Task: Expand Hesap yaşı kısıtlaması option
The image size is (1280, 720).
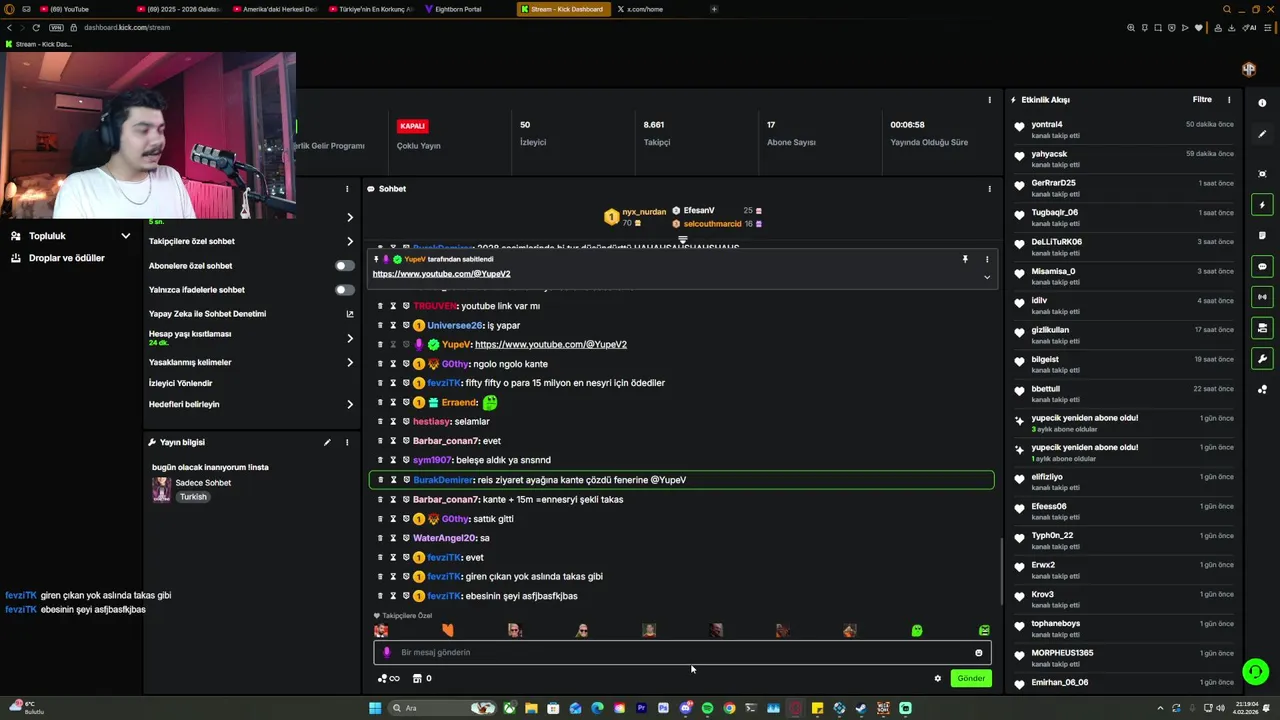Action: click(x=350, y=338)
